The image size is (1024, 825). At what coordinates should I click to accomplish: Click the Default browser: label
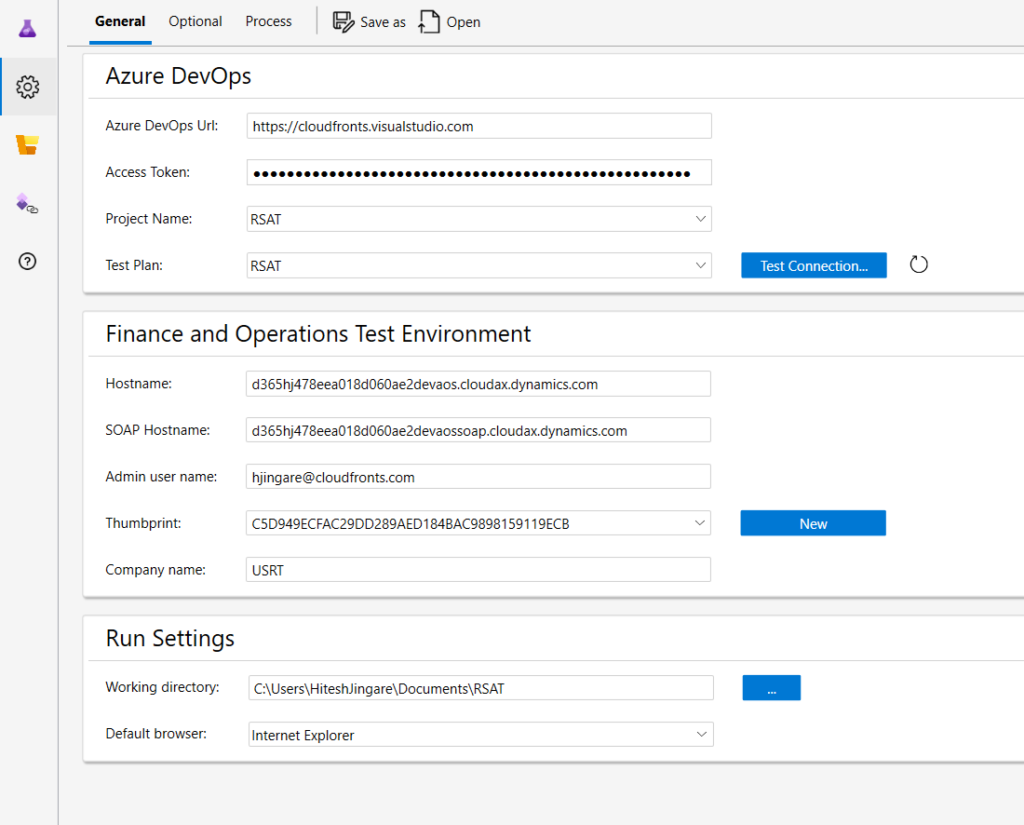(156, 734)
